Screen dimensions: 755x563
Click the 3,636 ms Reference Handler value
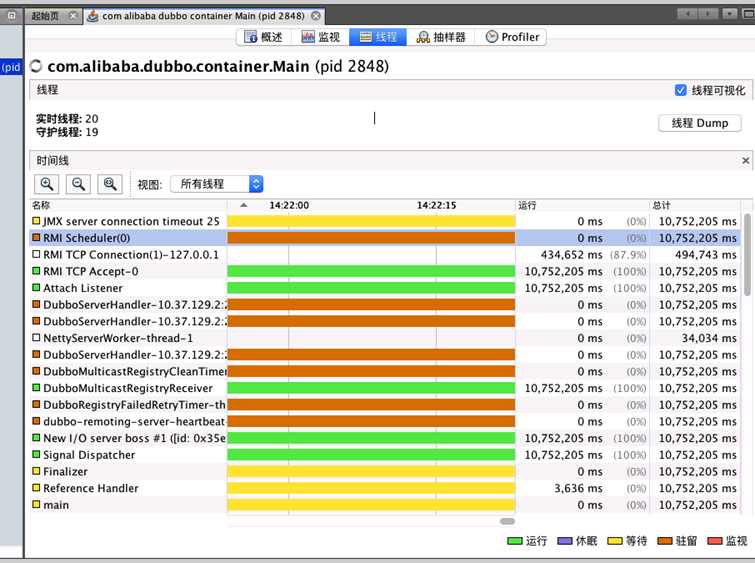click(578, 488)
